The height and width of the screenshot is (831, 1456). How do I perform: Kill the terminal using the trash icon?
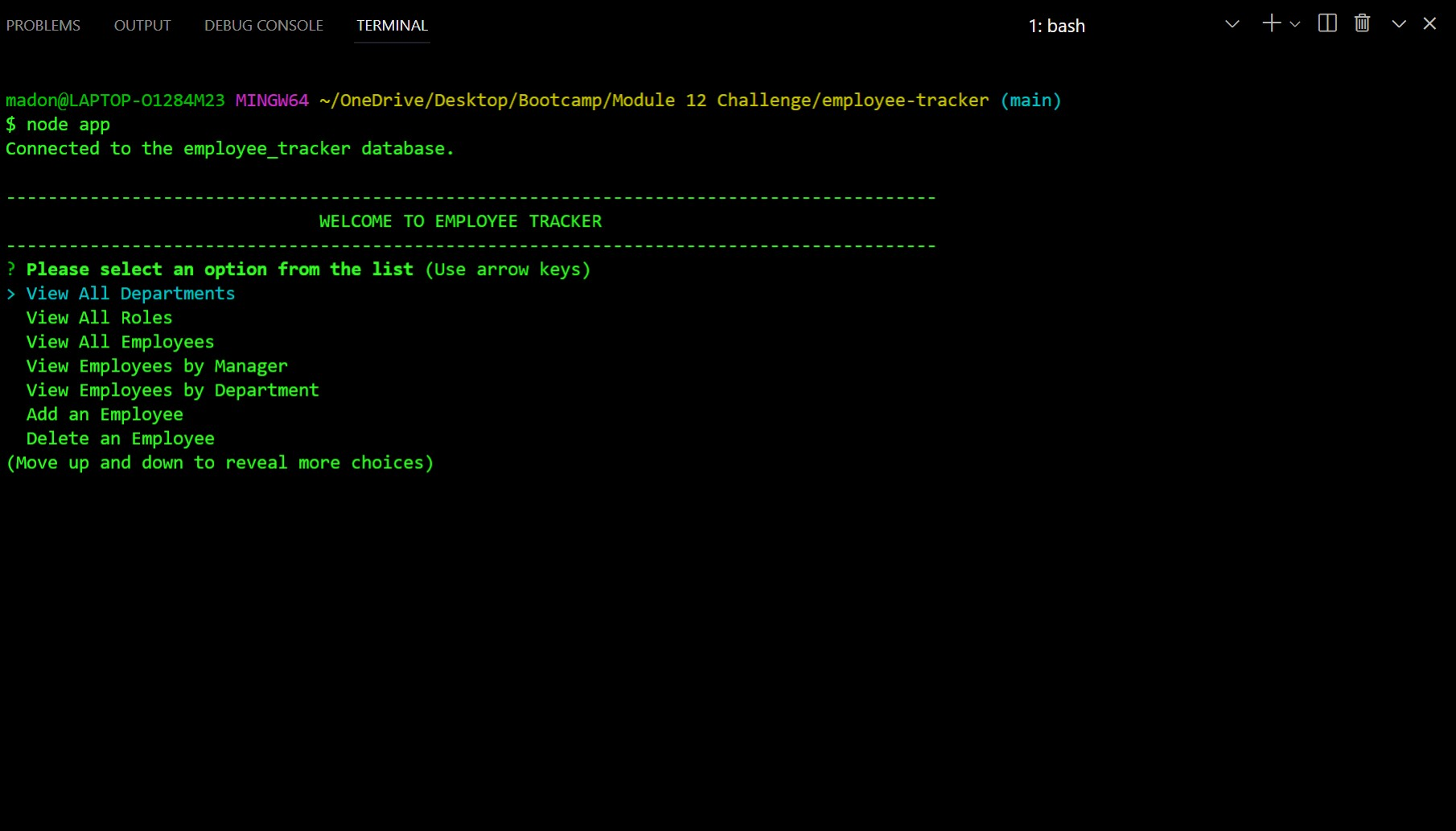[1362, 23]
